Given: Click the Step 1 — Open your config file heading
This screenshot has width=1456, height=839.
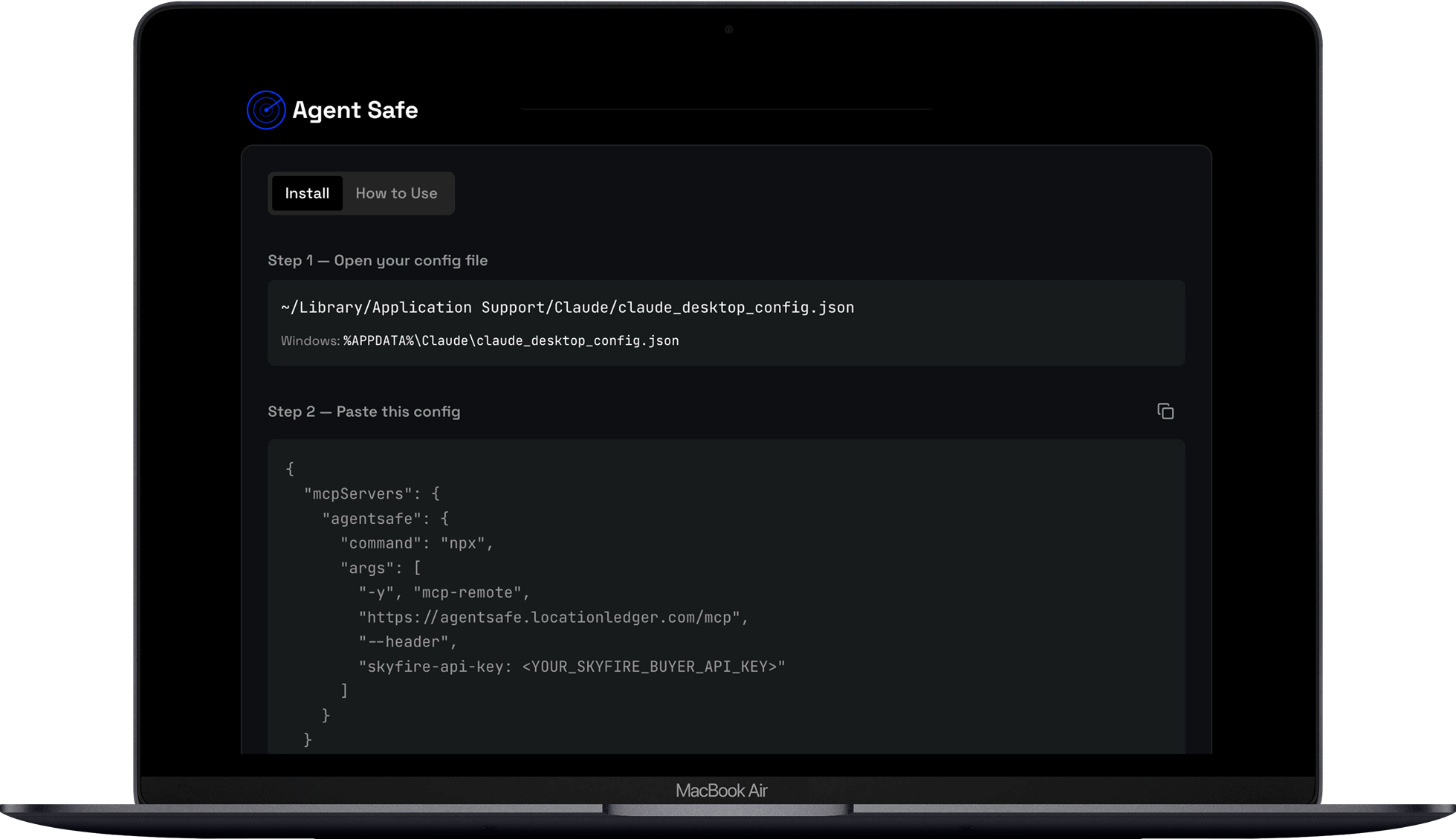Looking at the screenshot, I should 378,260.
